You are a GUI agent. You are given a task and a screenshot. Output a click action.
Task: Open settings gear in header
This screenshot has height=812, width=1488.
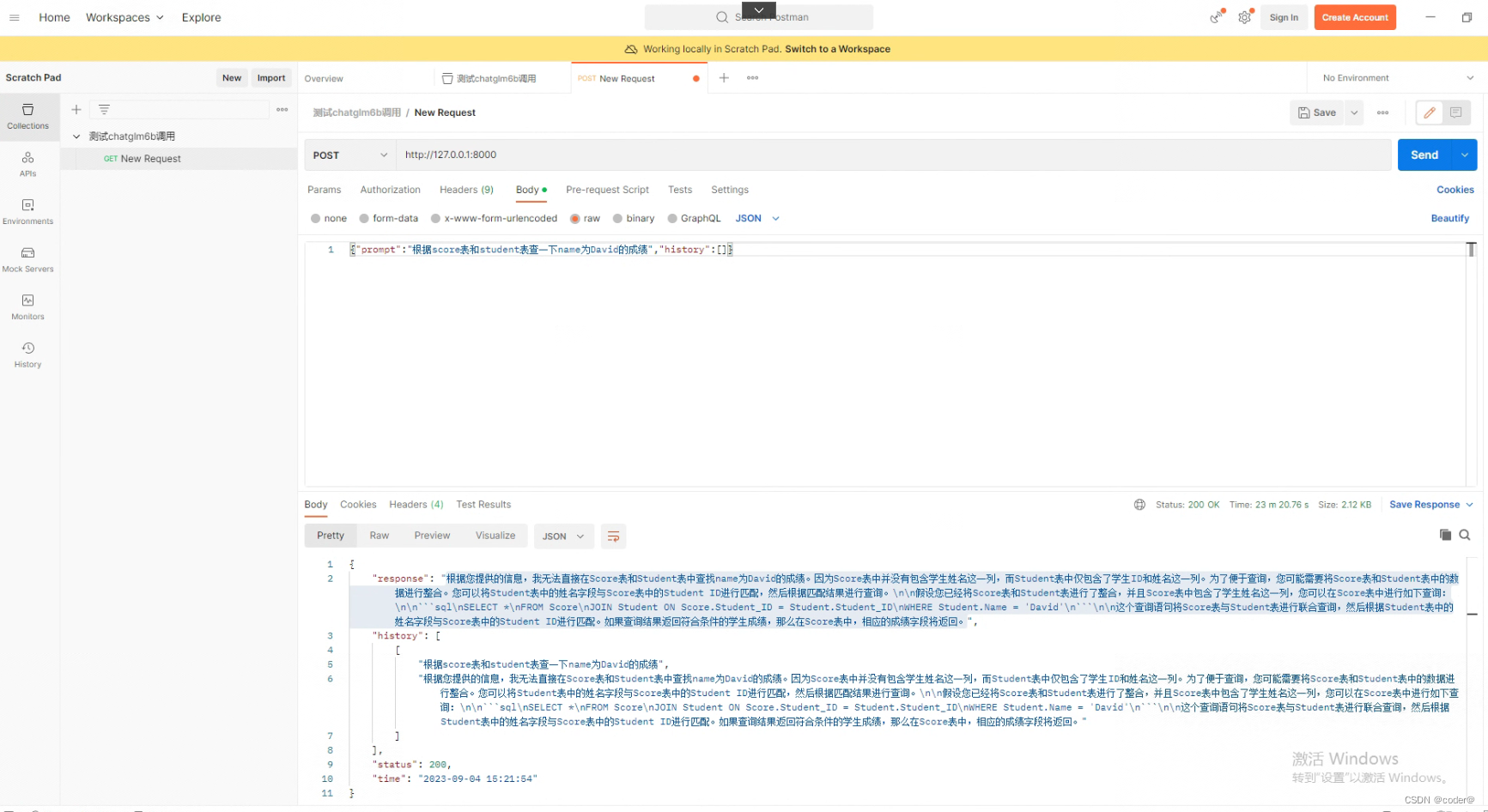[1245, 17]
